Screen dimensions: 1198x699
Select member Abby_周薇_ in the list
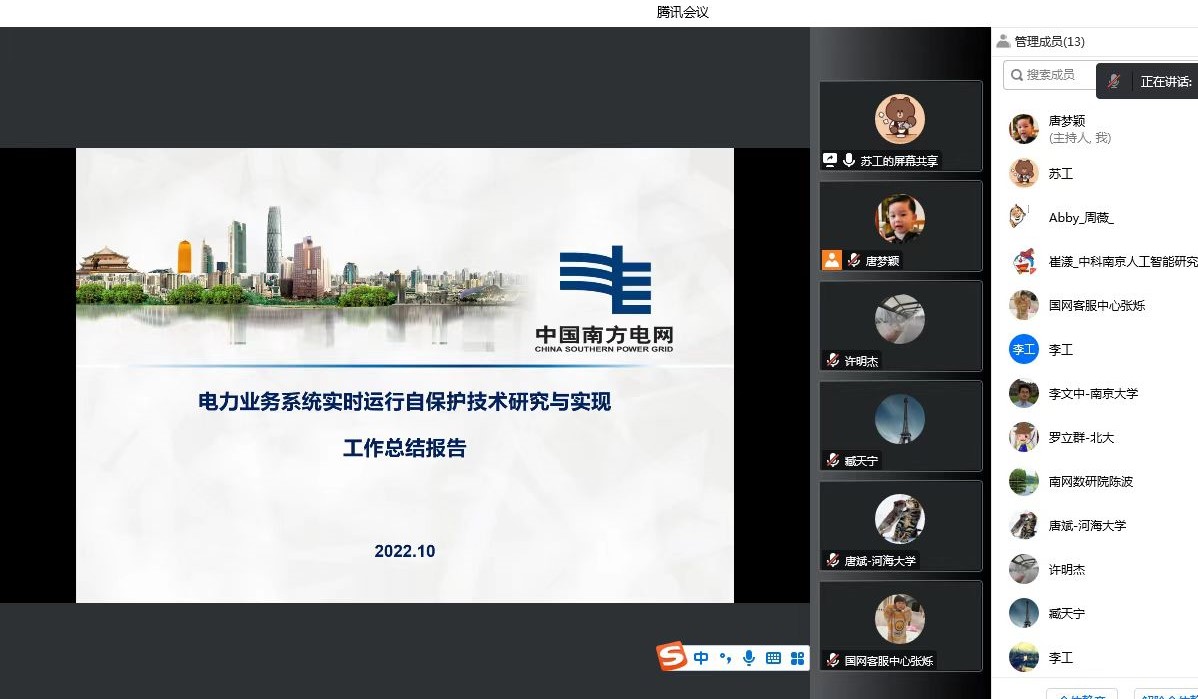(x=1080, y=218)
